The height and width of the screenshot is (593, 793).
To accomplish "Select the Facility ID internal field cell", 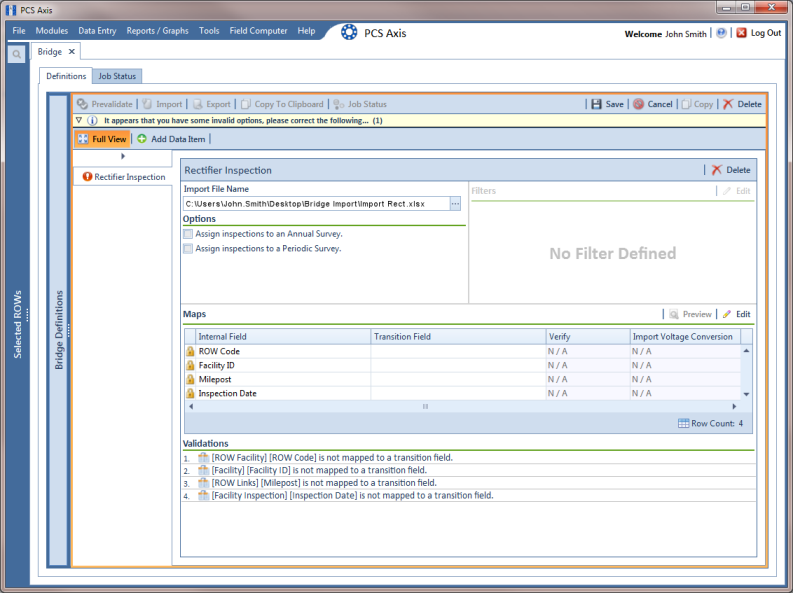I will click(x=283, y=366).
